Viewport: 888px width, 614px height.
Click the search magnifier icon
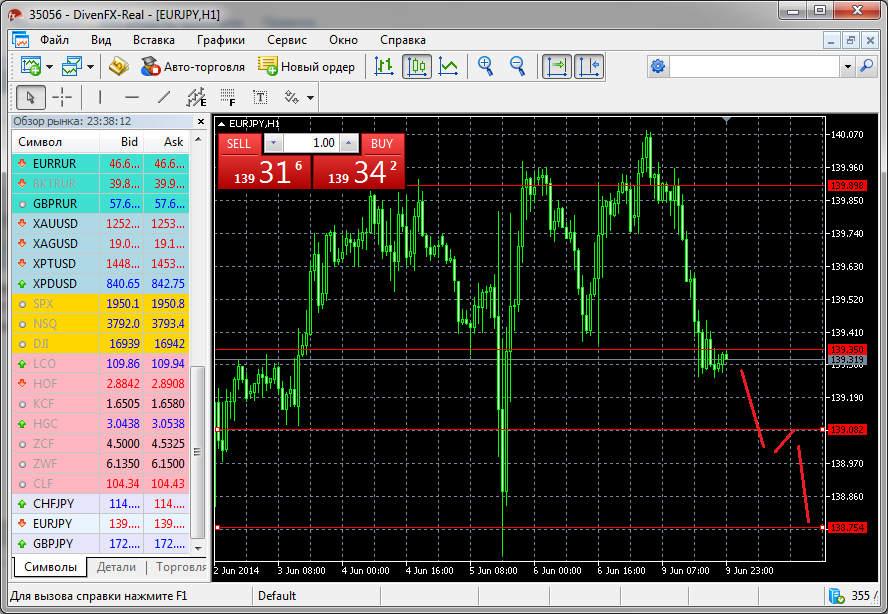(866, 66)
